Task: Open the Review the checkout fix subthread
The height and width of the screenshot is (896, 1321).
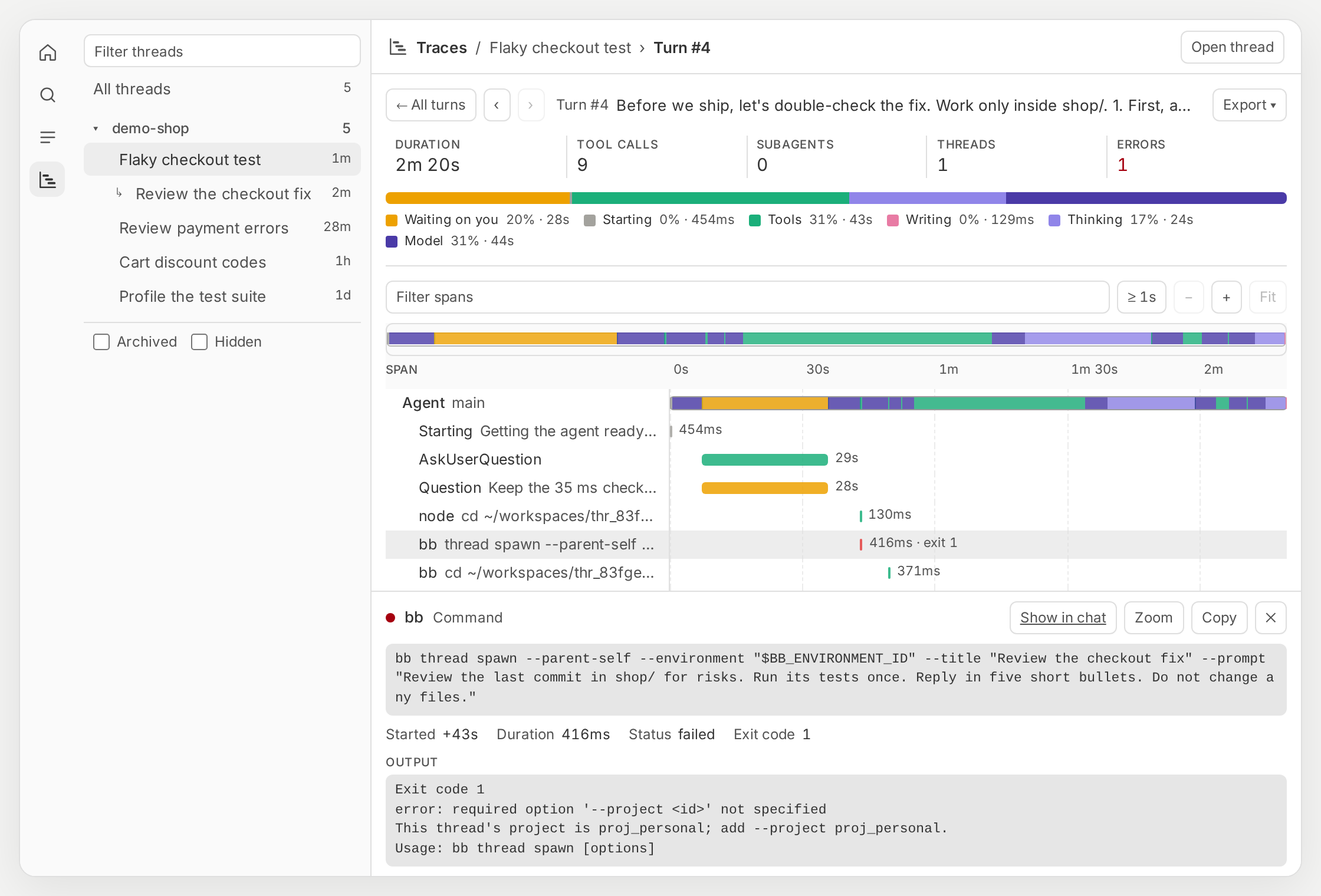Action: tap(222, 193)
